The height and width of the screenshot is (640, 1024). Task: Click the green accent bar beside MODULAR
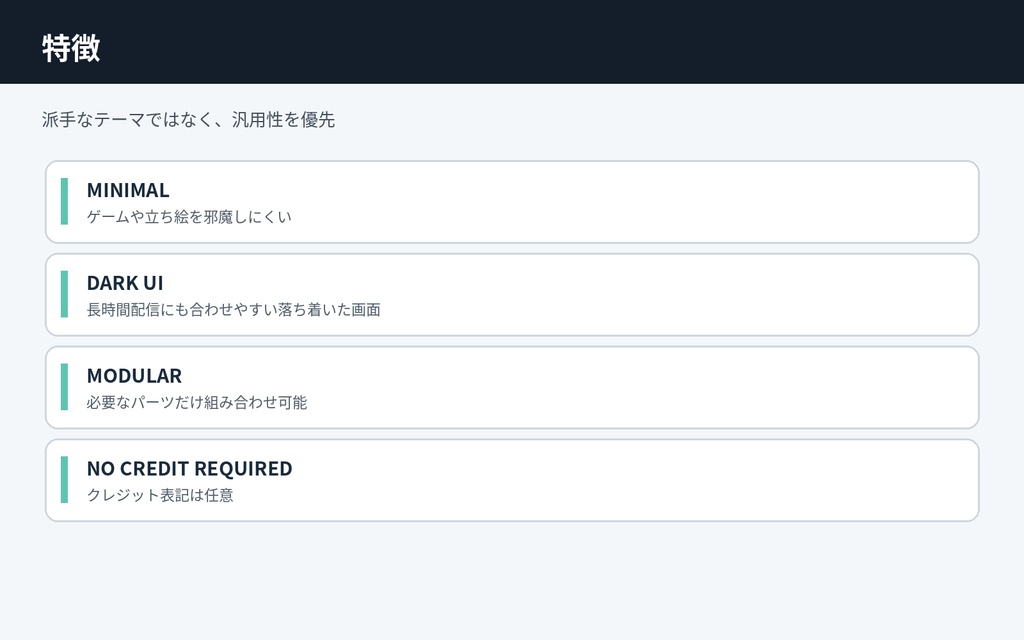point(64,387)
